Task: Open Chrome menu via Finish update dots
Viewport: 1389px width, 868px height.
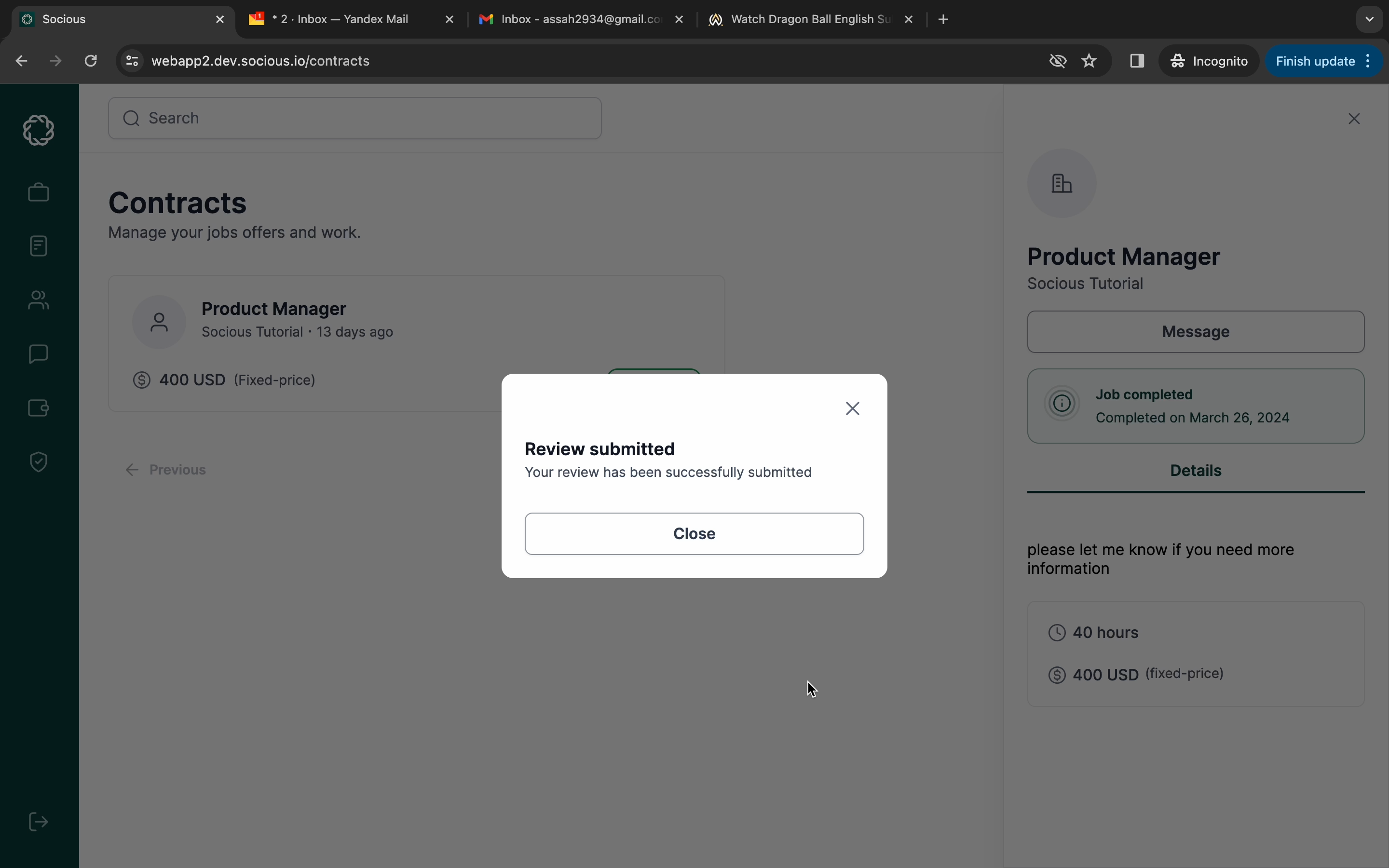Action: tap(1369, 61)
